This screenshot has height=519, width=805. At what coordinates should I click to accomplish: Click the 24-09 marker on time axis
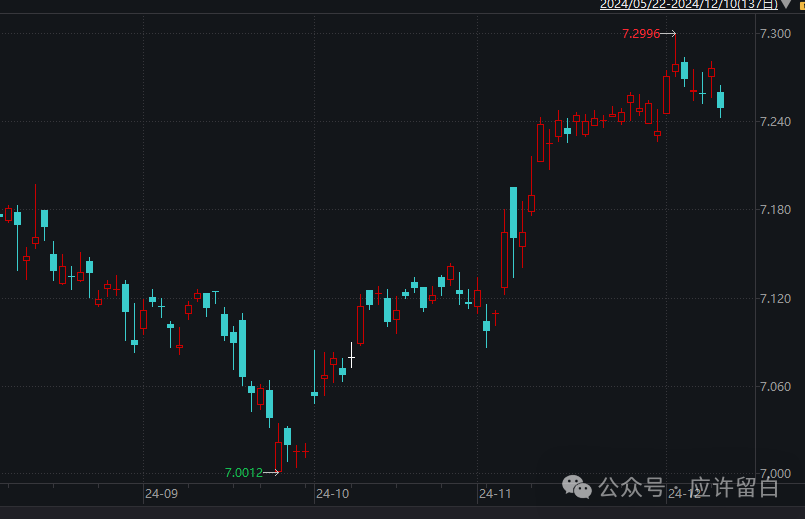coord(161,494)
